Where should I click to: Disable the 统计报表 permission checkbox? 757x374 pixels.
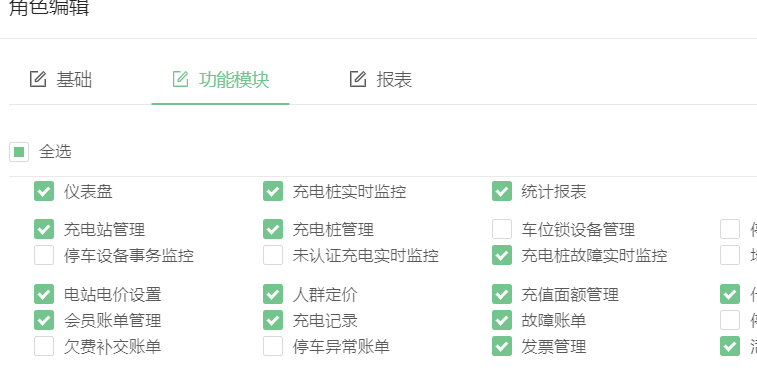[502, 191]
